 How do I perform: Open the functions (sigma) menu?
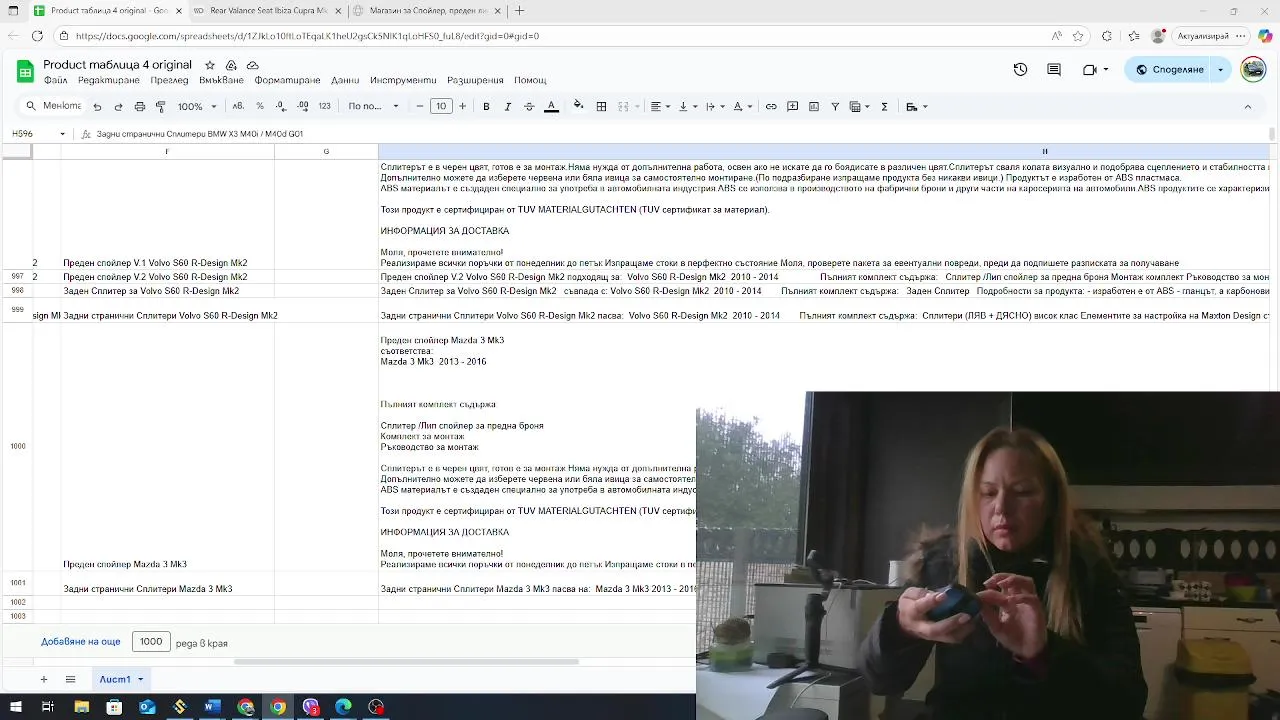884,107
